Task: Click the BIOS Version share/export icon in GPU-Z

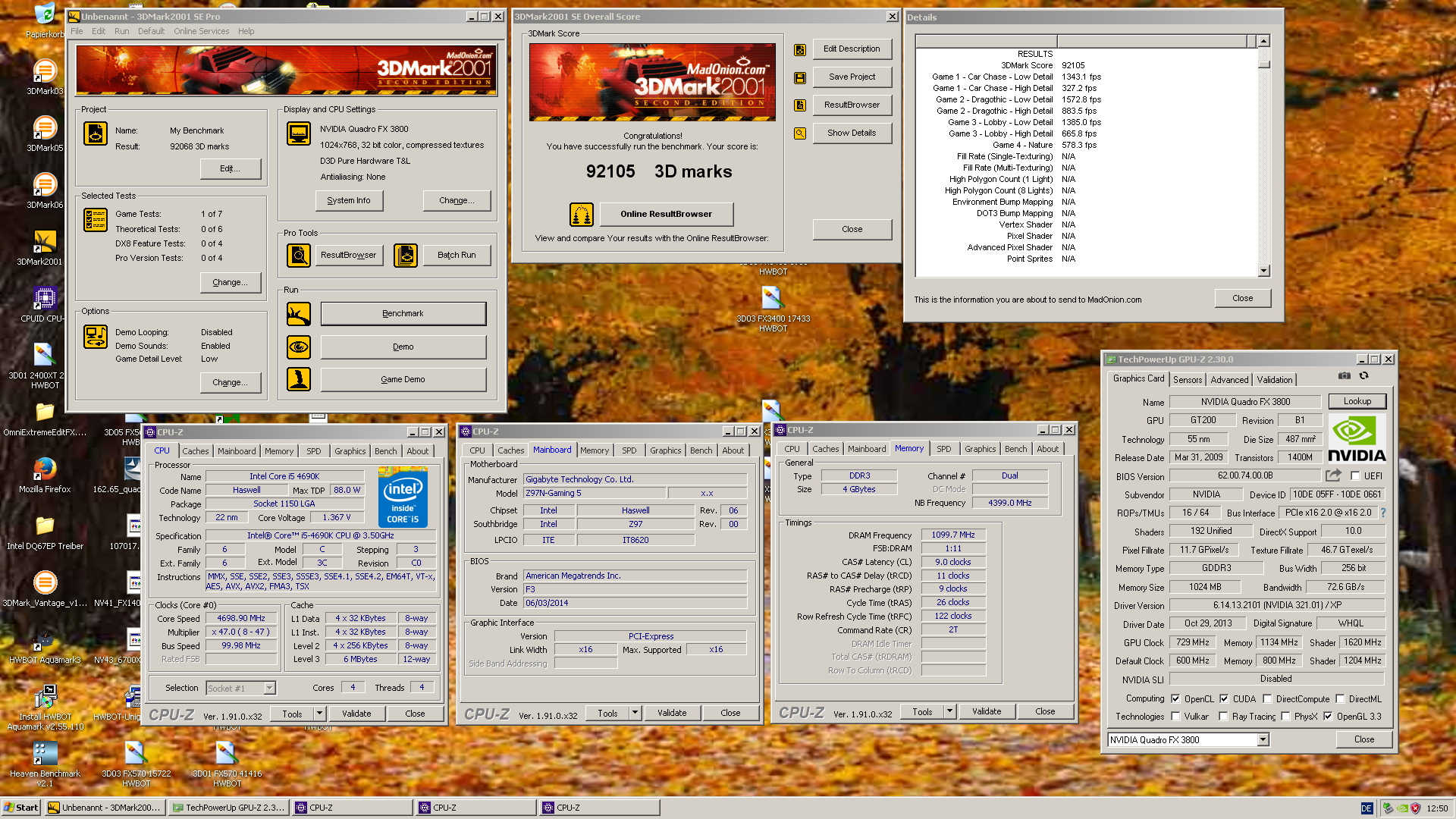Action: (x=1333, y=475)
